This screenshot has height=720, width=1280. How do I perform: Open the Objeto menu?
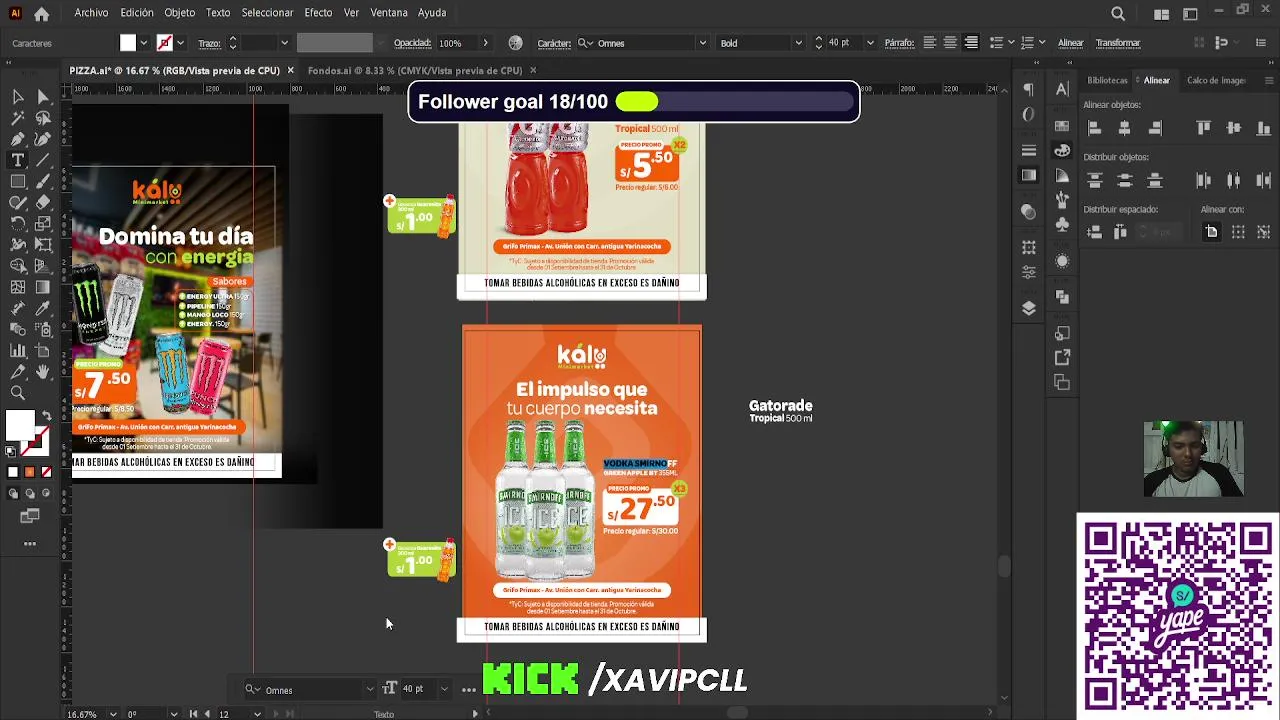[180, 13]
